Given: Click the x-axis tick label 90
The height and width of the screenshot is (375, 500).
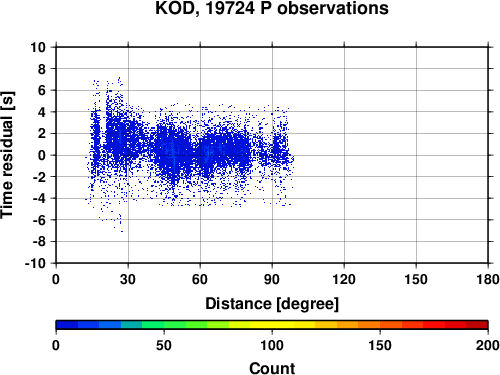Looking at the screenshot, I should [272, 279].
